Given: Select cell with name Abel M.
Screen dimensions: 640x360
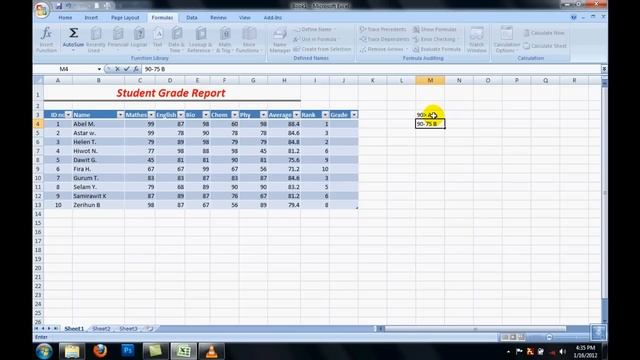Looking at the screenshot, I should click(98, 124).
